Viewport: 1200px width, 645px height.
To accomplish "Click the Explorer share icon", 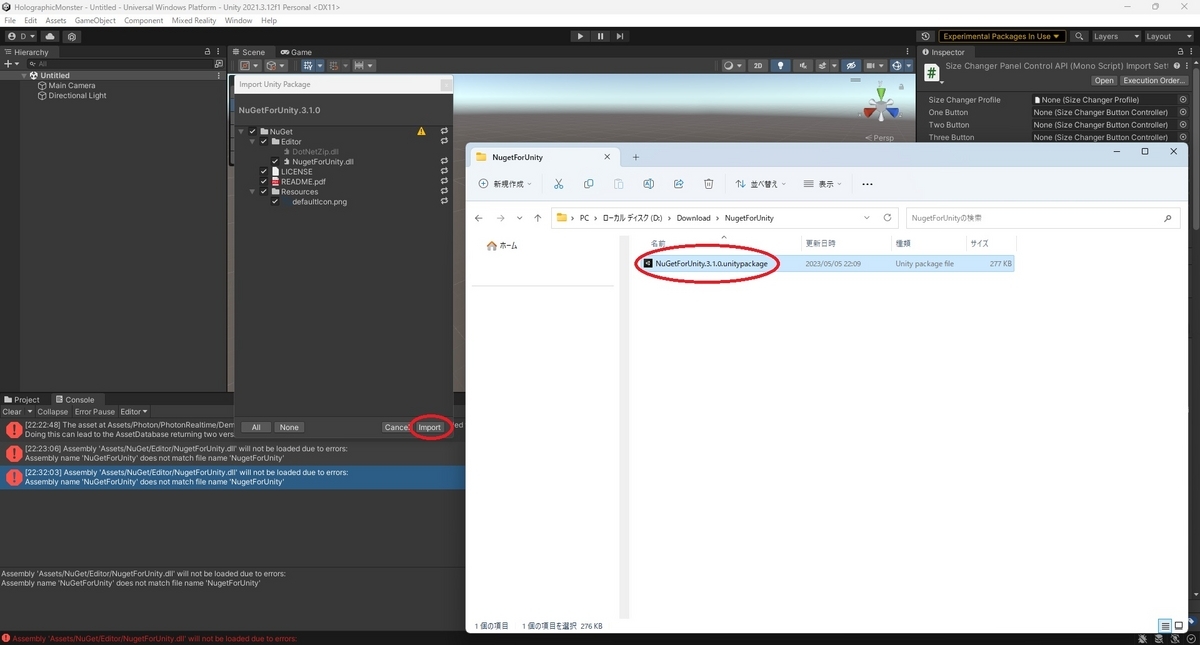I will click(678, 184).
